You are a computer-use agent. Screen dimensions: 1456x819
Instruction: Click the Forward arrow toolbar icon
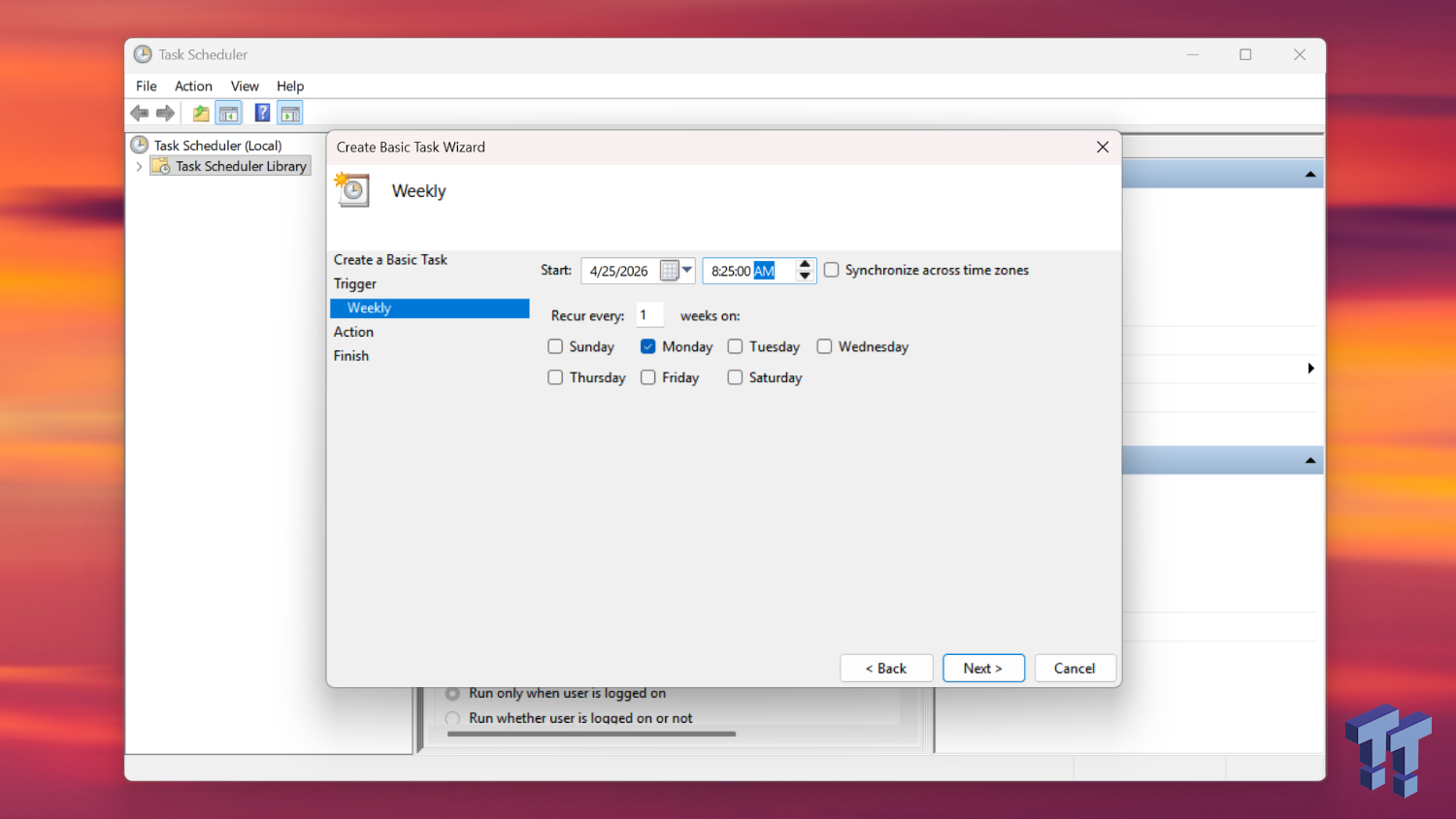(166, 114)
